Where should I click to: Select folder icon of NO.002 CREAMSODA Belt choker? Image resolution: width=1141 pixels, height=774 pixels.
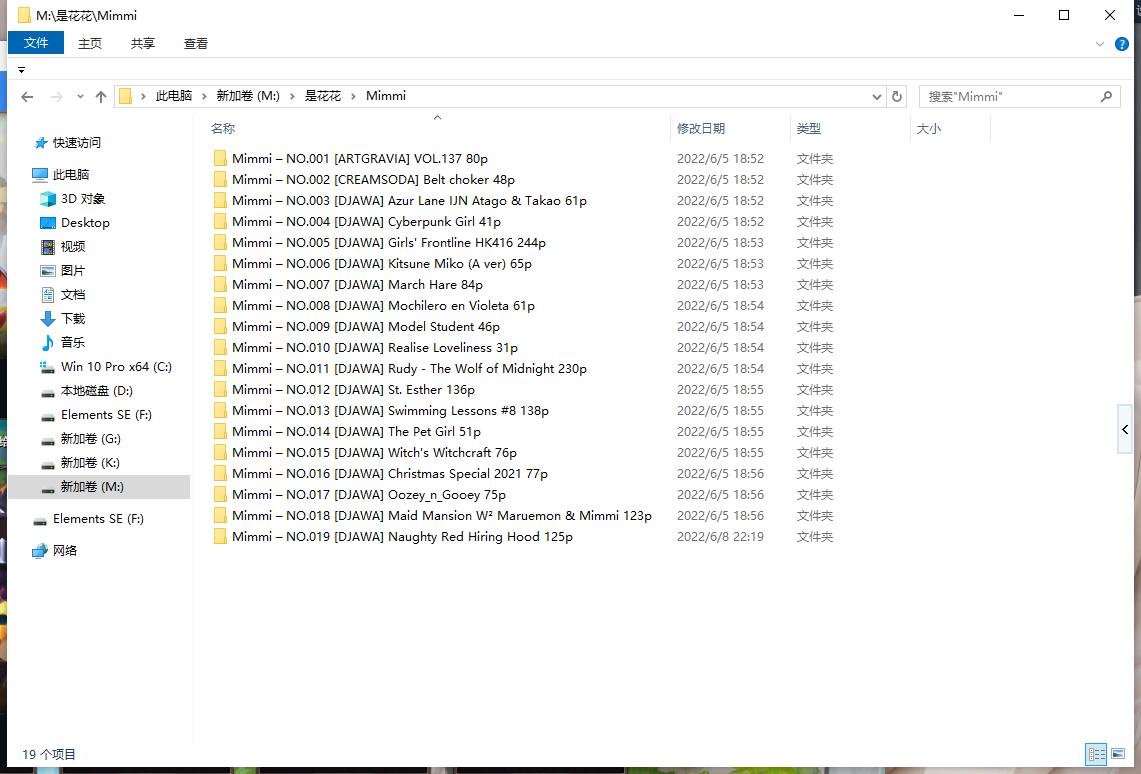pos(220,180)
